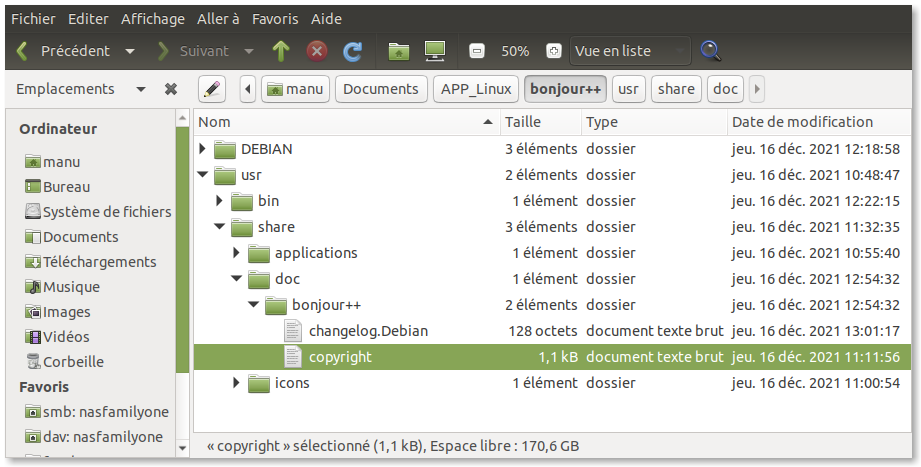The width and height of the screenshot is (921, 467).
Task: Sort by the Nom column header
Action: 347,122
